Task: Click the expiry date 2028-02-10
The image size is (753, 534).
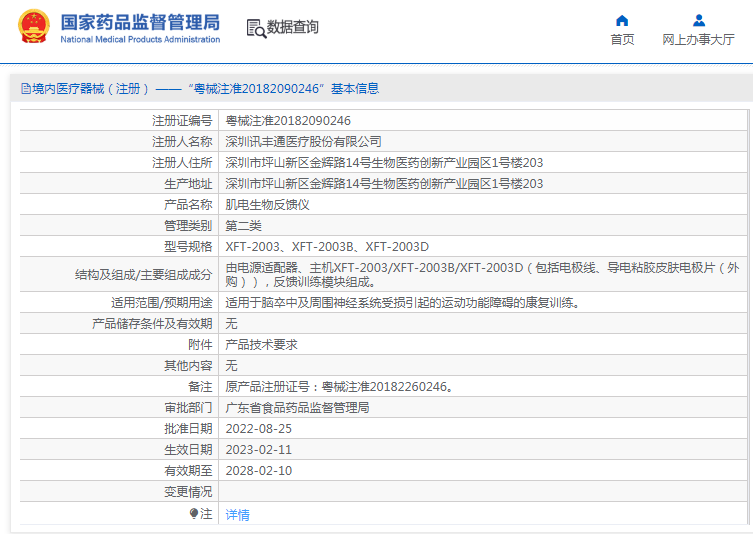Action: [x=258, y=470]
